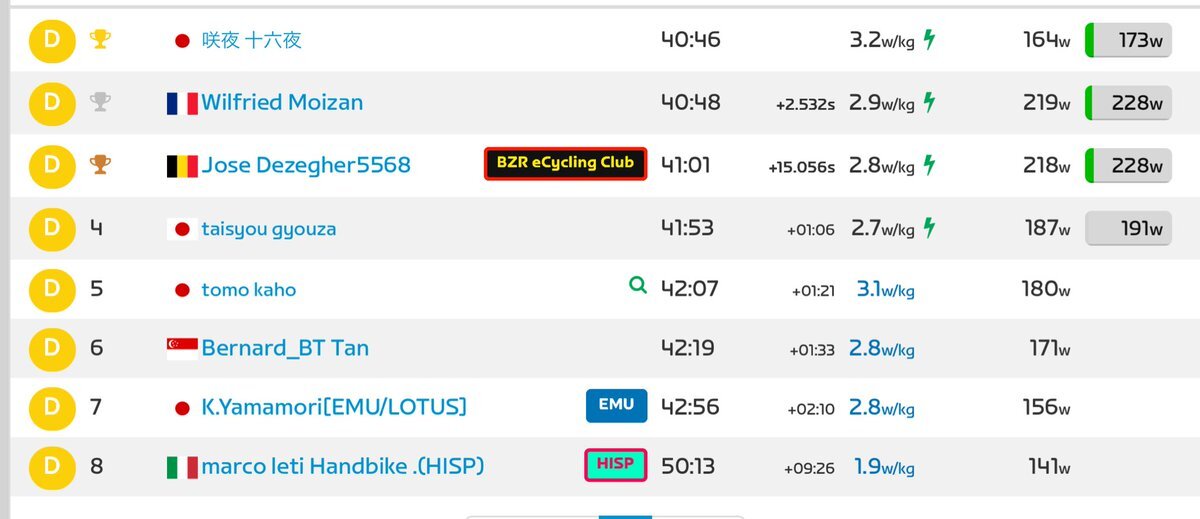1200x519 pixels.
Task: Click the 1.9w/kg value for marco leti
Action: [x=885, y=467]
